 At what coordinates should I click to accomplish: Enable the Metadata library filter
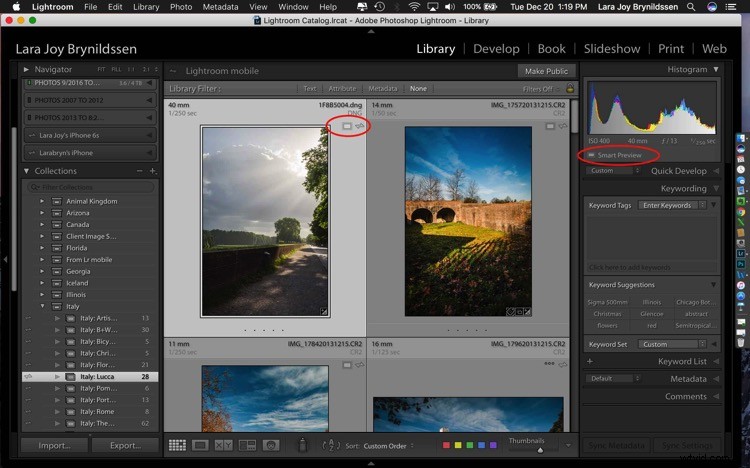[x=383, y=89]
